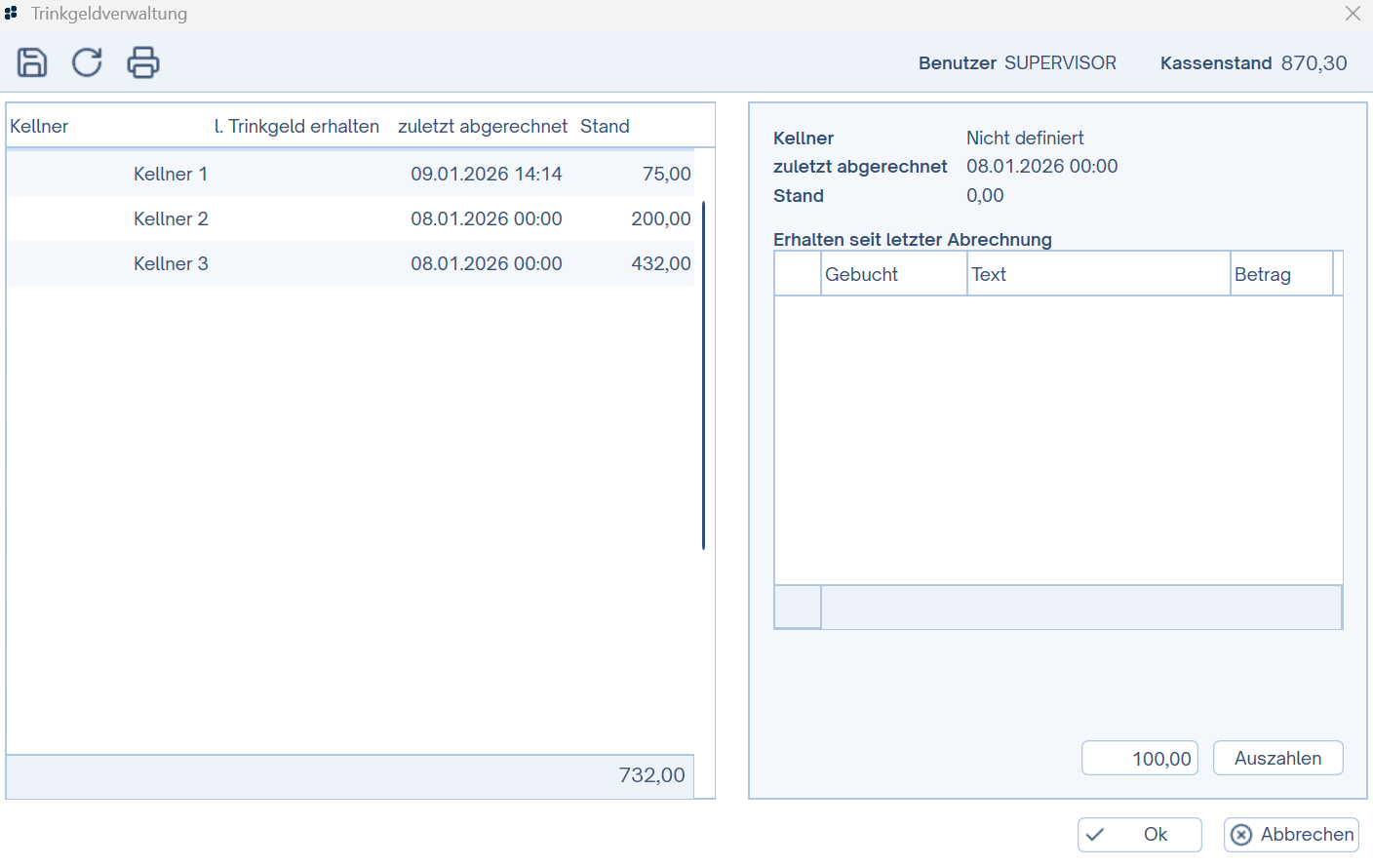Close the Trinkgeldverwaltung window

coord(1353,14)
